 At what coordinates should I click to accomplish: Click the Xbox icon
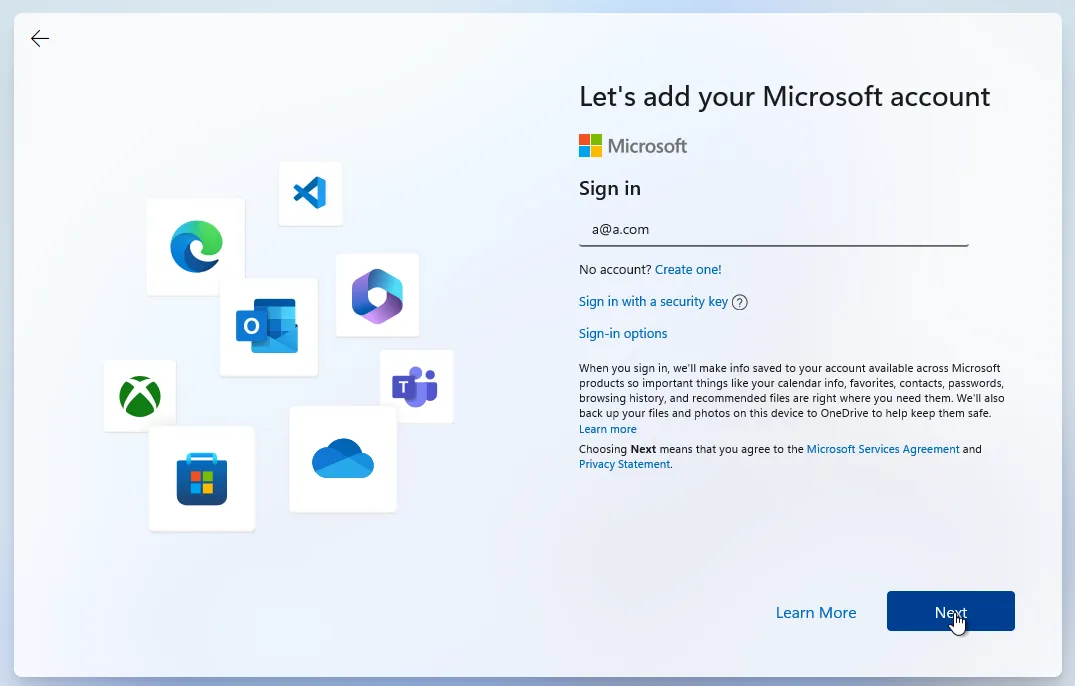tap(140, 396)
